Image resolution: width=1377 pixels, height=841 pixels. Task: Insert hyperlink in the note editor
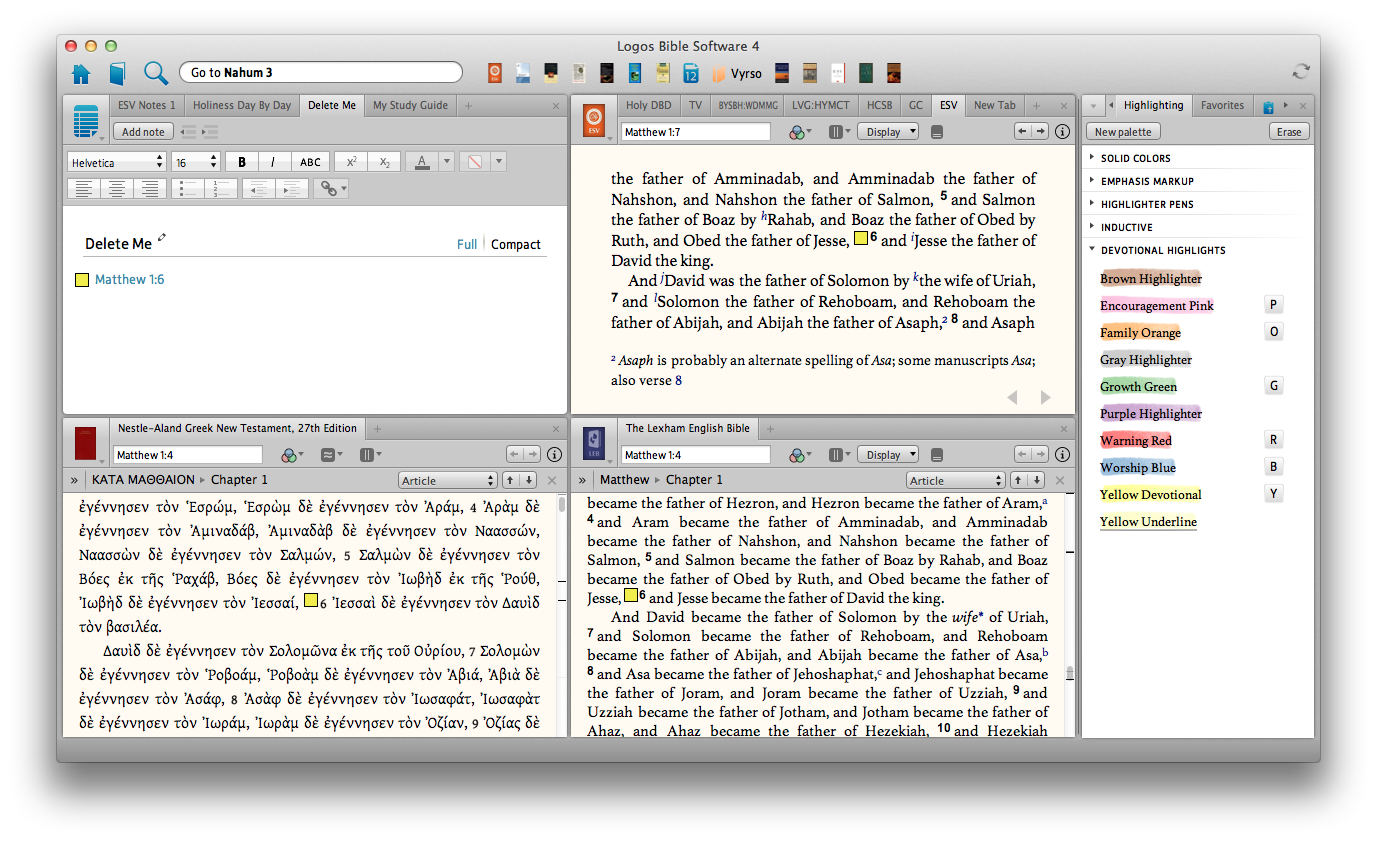[331, 188]
